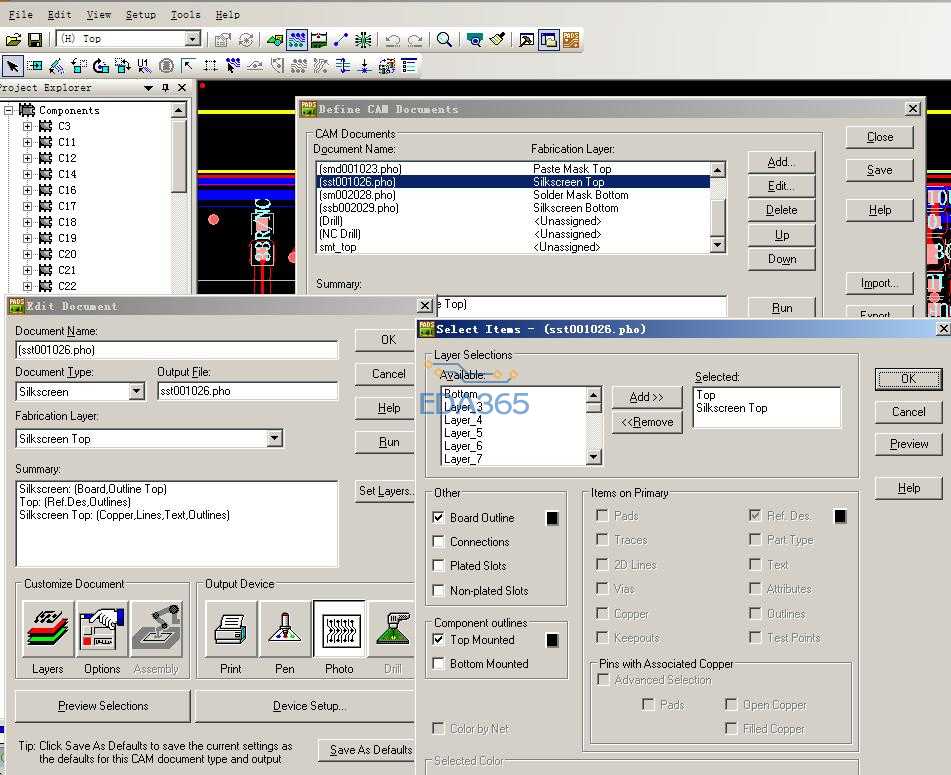Click the magnifier Zoom toolbar icon
This screenshot has height=775, width=951.
pyautogui.click(x=444, y=40)
